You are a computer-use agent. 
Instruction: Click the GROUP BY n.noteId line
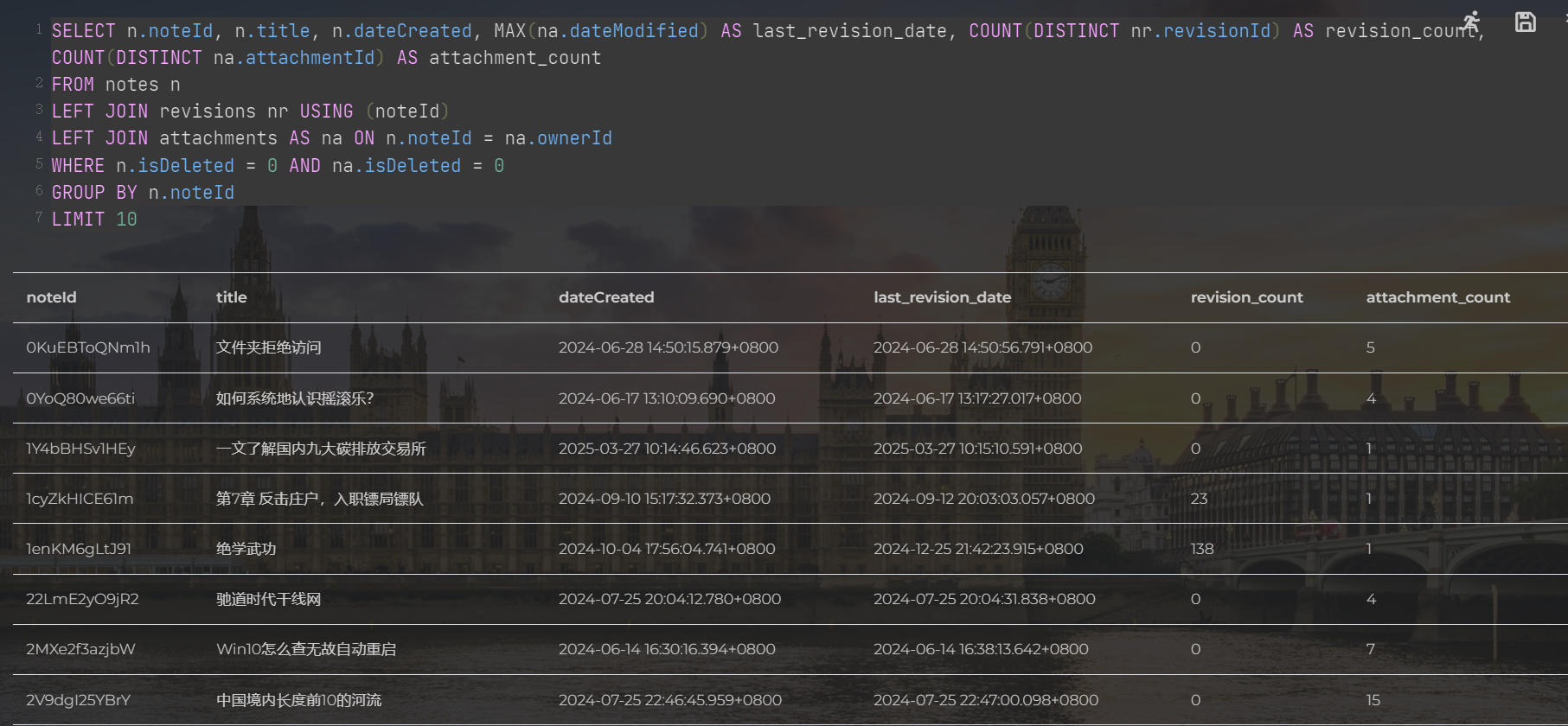(143, 193)
